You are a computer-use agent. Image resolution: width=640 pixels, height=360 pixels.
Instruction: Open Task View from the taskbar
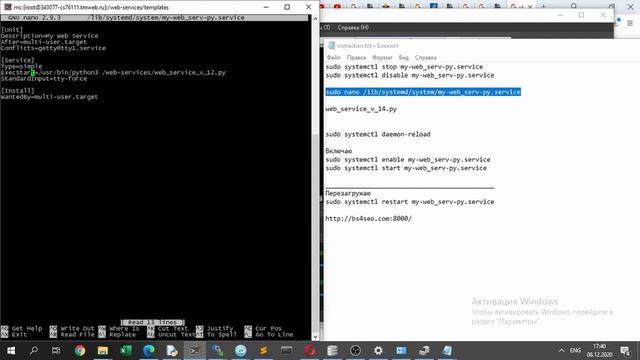(x=56, y=350)
